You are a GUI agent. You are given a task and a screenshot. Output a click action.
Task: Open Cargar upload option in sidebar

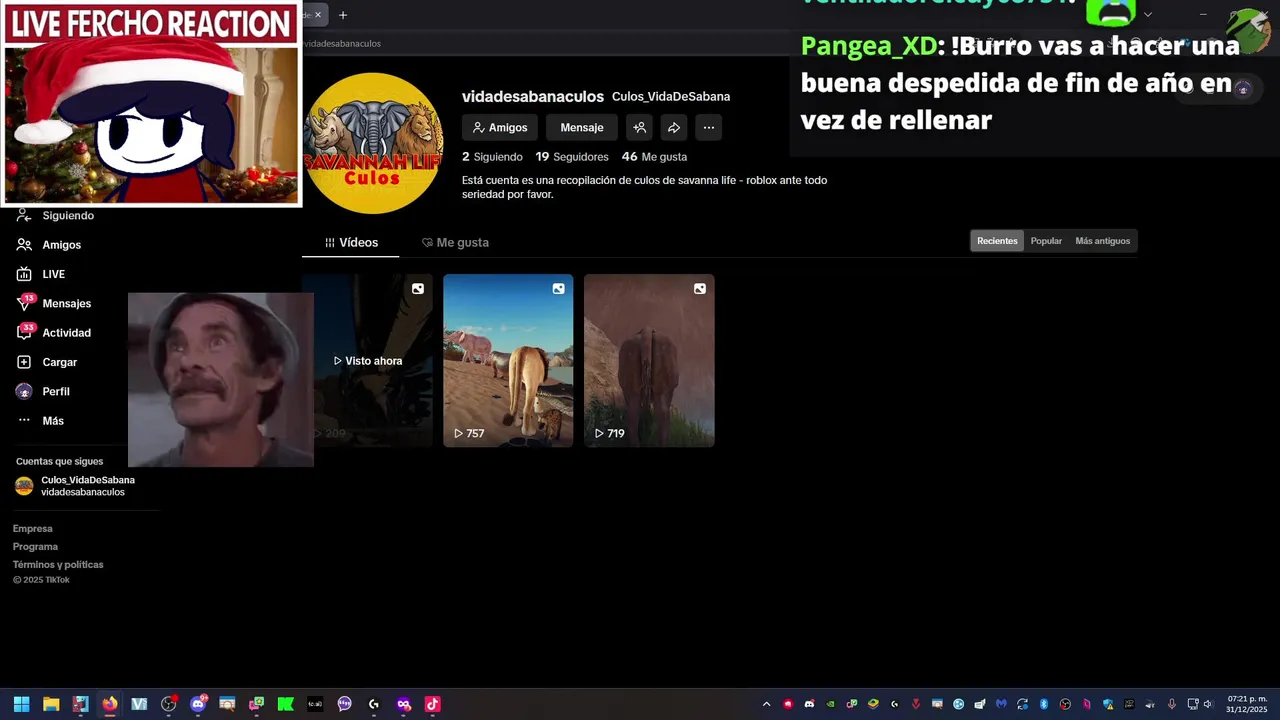pos(59,362)
